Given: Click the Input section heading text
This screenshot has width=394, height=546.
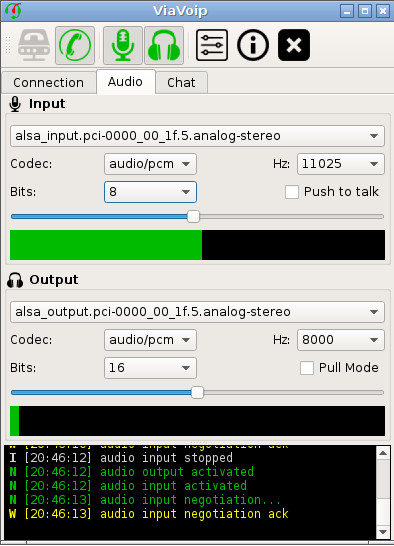Looking at the screenshot, I should coord(47,104).
